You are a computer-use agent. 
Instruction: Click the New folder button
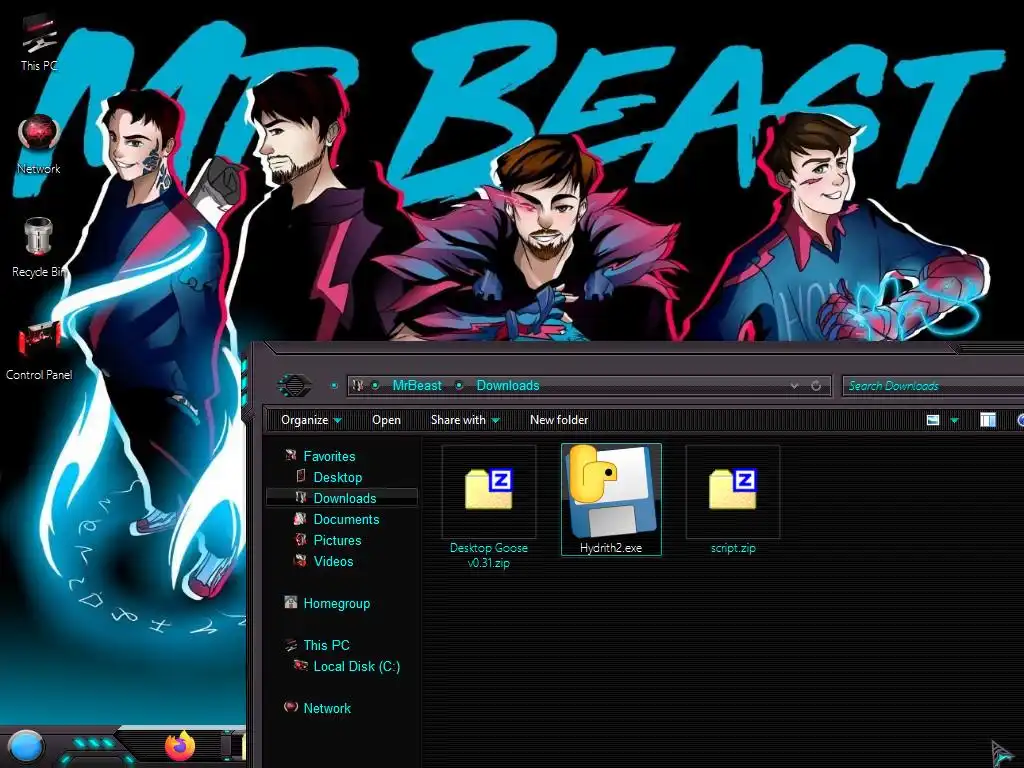click(x=559, y=420)
